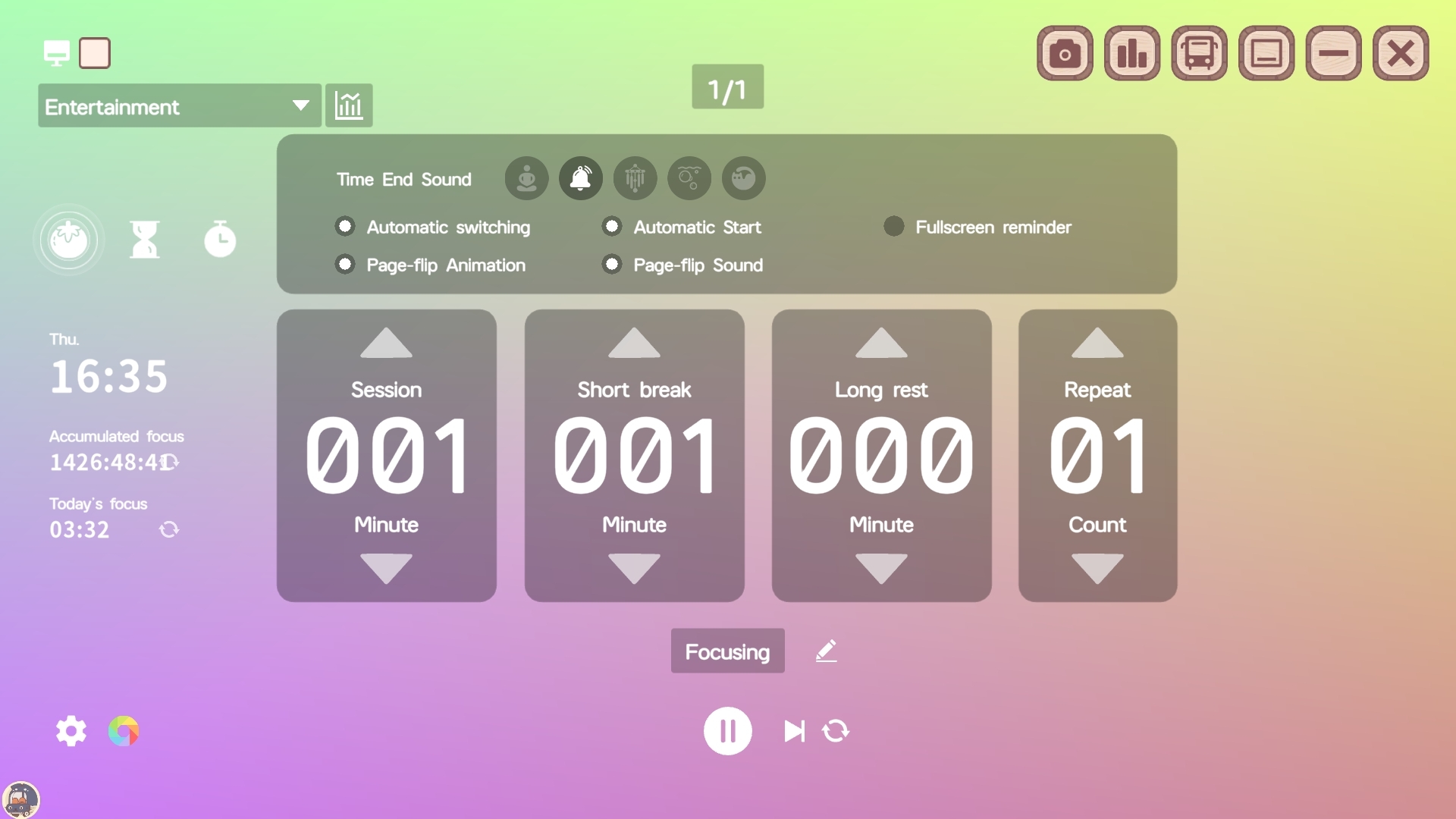Screen dimensions: 1456x819
Task: Increase the Repeat count with up arrow
Action: point(1097,344)
